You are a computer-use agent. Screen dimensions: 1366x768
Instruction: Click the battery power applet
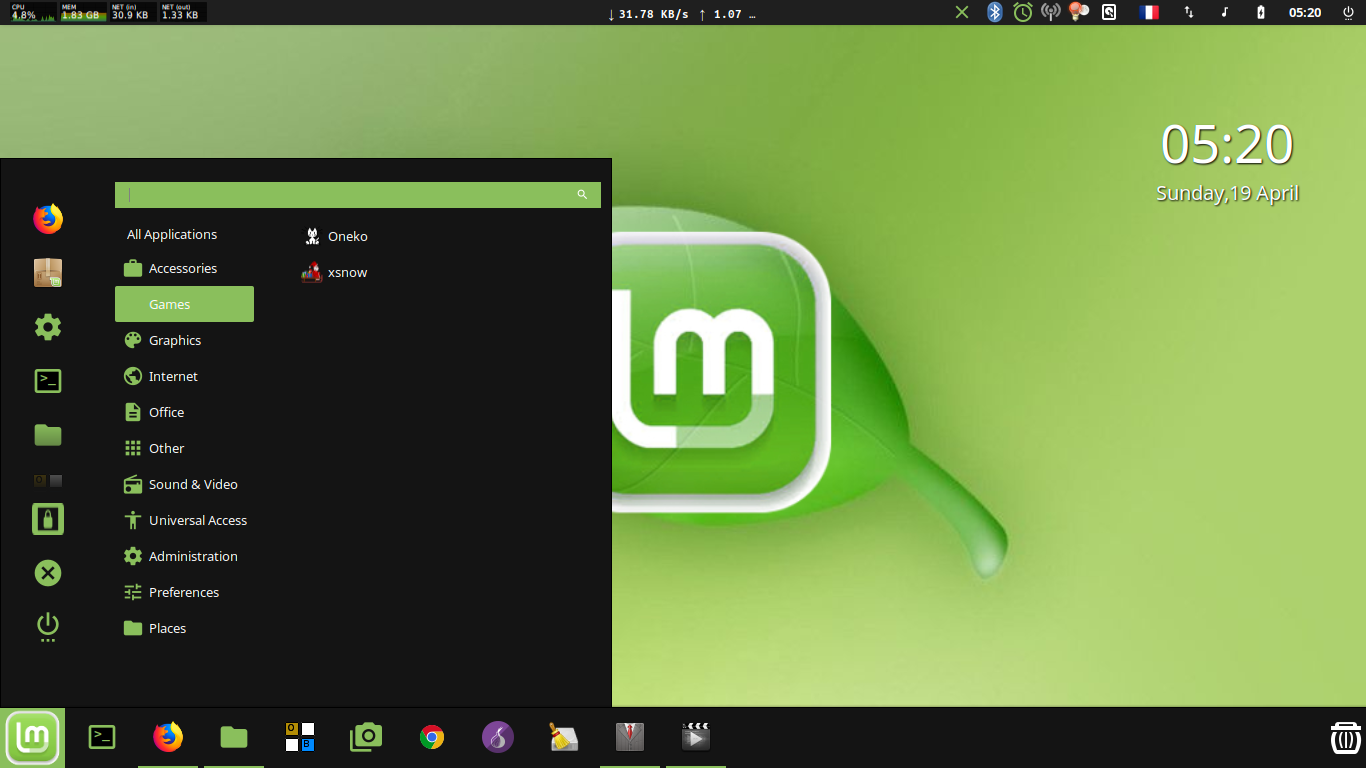pos(1261,12)
